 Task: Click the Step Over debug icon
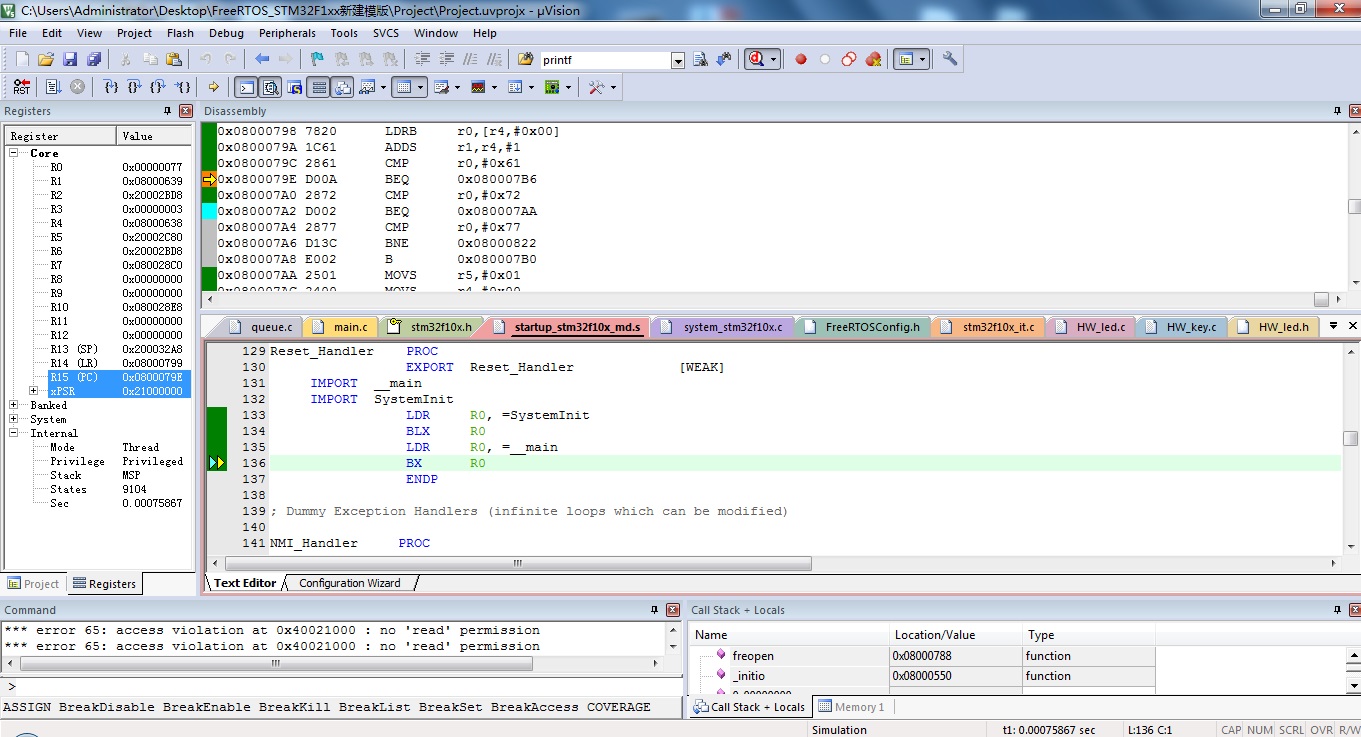135,87
